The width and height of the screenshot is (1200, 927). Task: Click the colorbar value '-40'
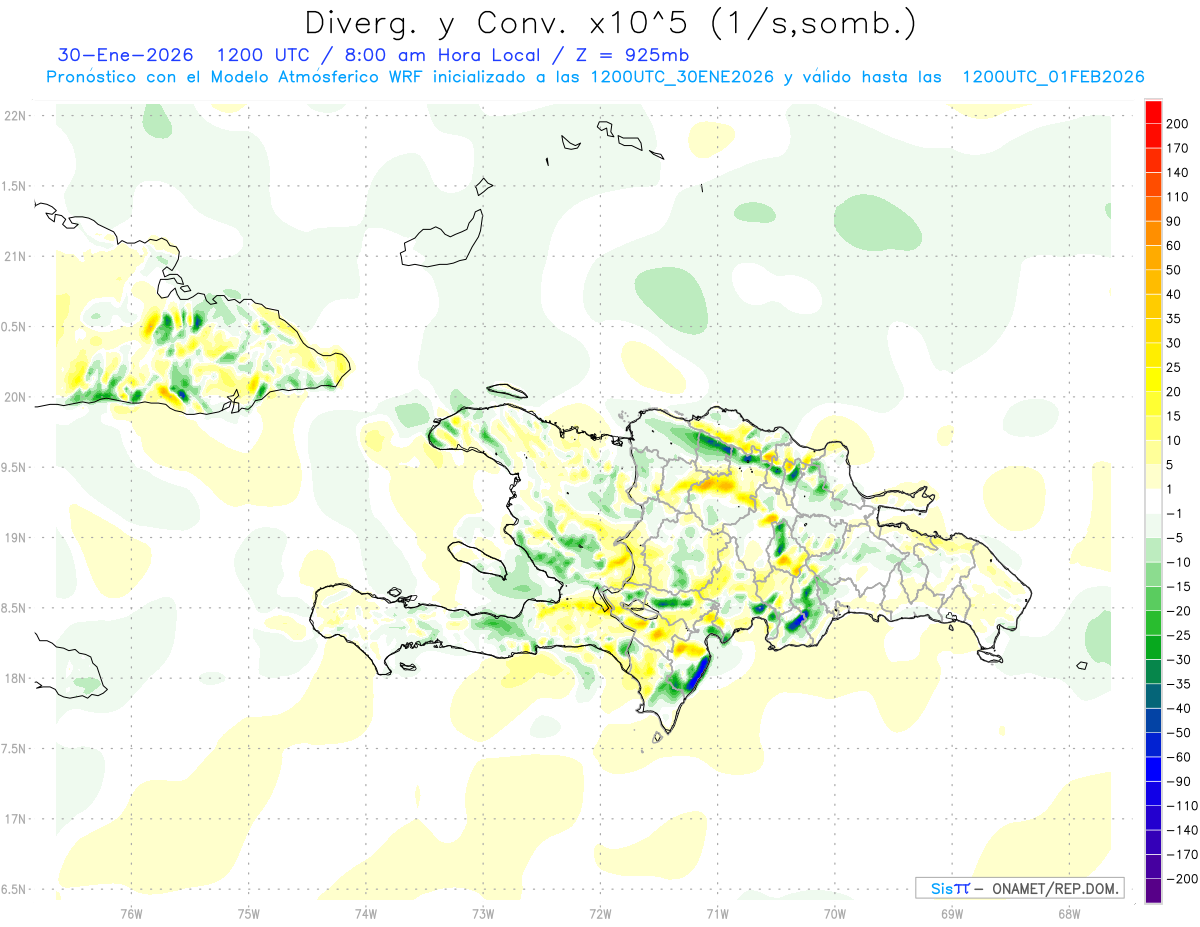1179,708
